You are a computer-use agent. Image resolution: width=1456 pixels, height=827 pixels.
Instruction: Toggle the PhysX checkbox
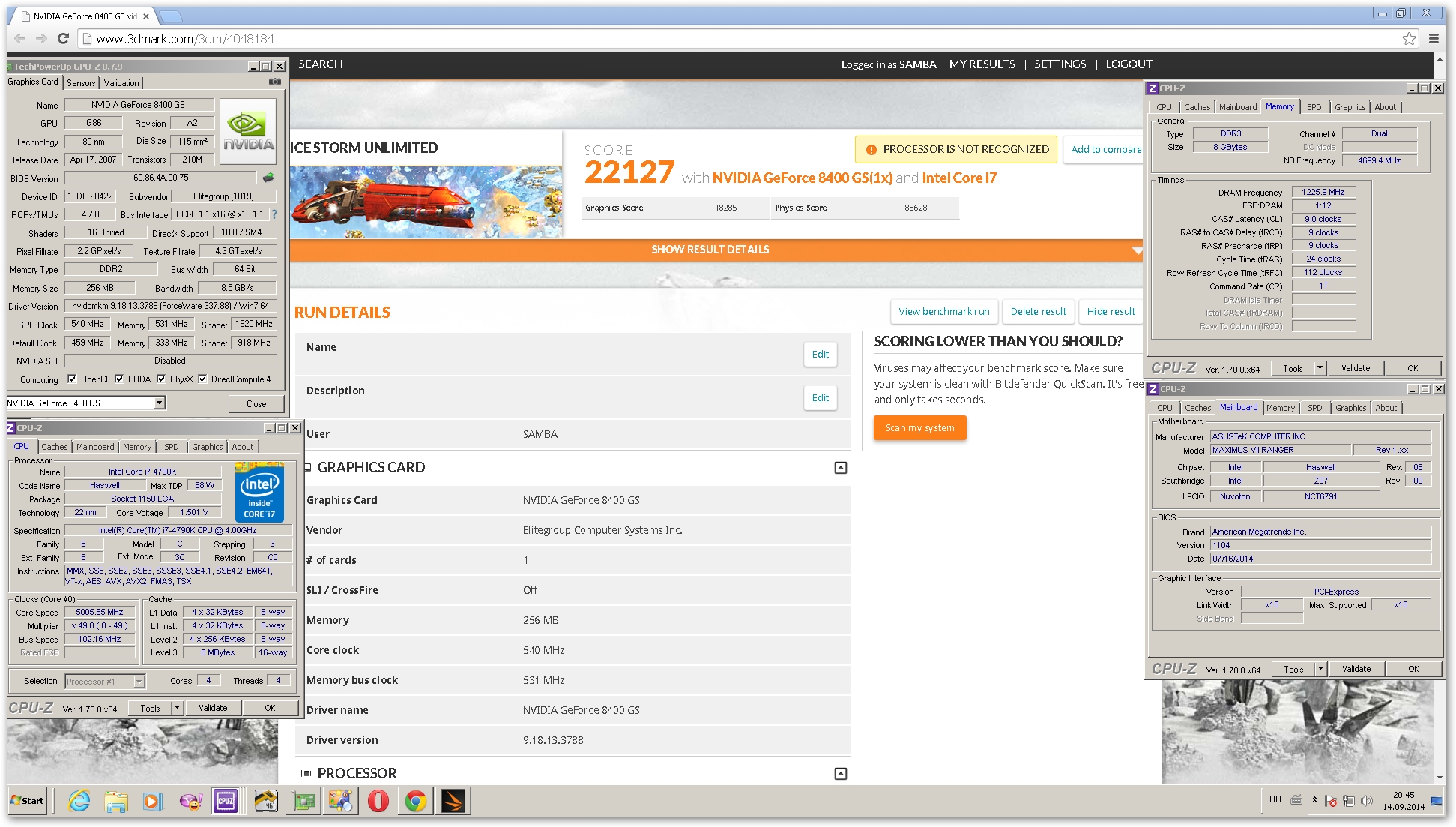161,379
